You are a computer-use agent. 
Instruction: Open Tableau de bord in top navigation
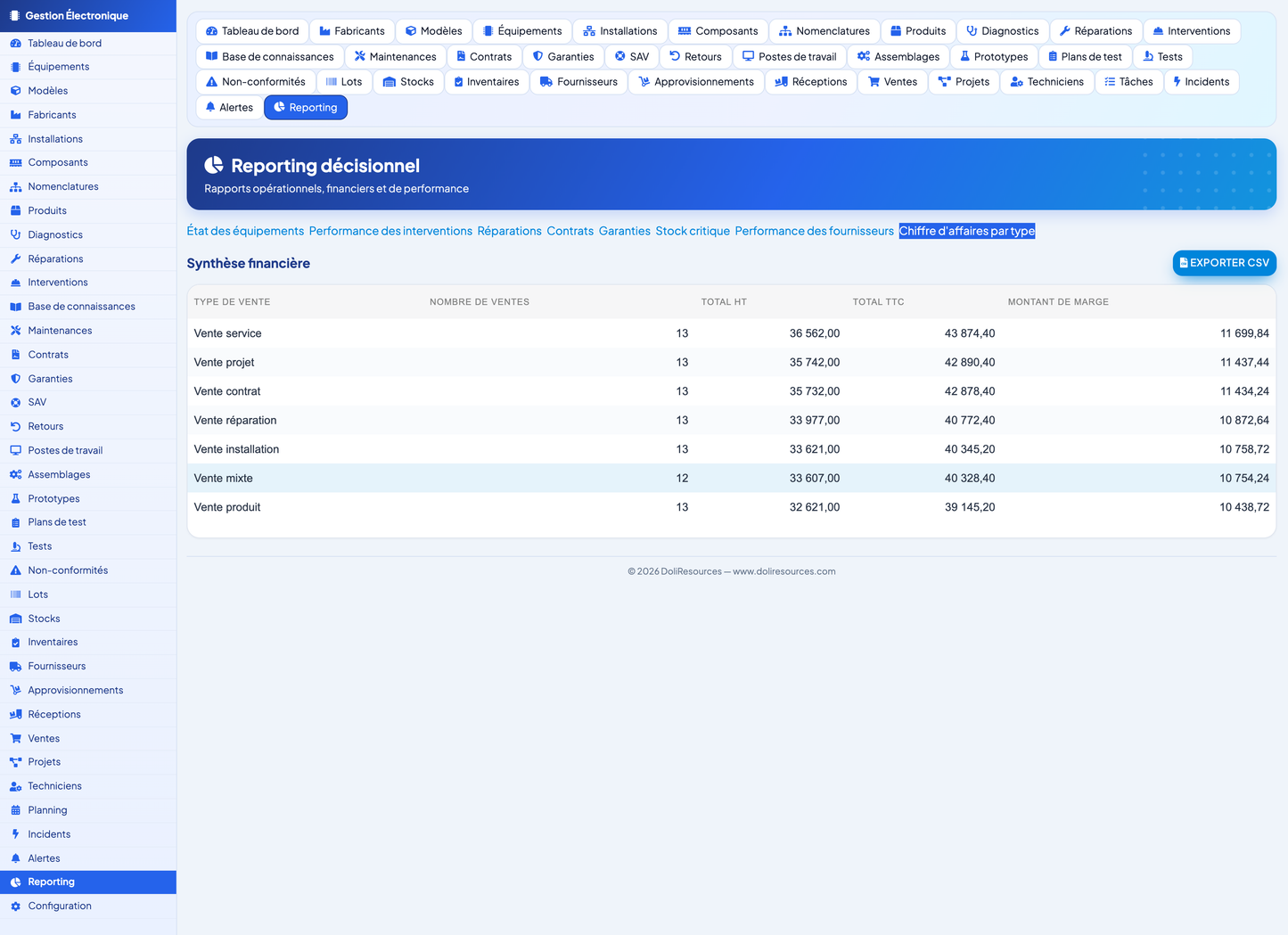(252, 31)
